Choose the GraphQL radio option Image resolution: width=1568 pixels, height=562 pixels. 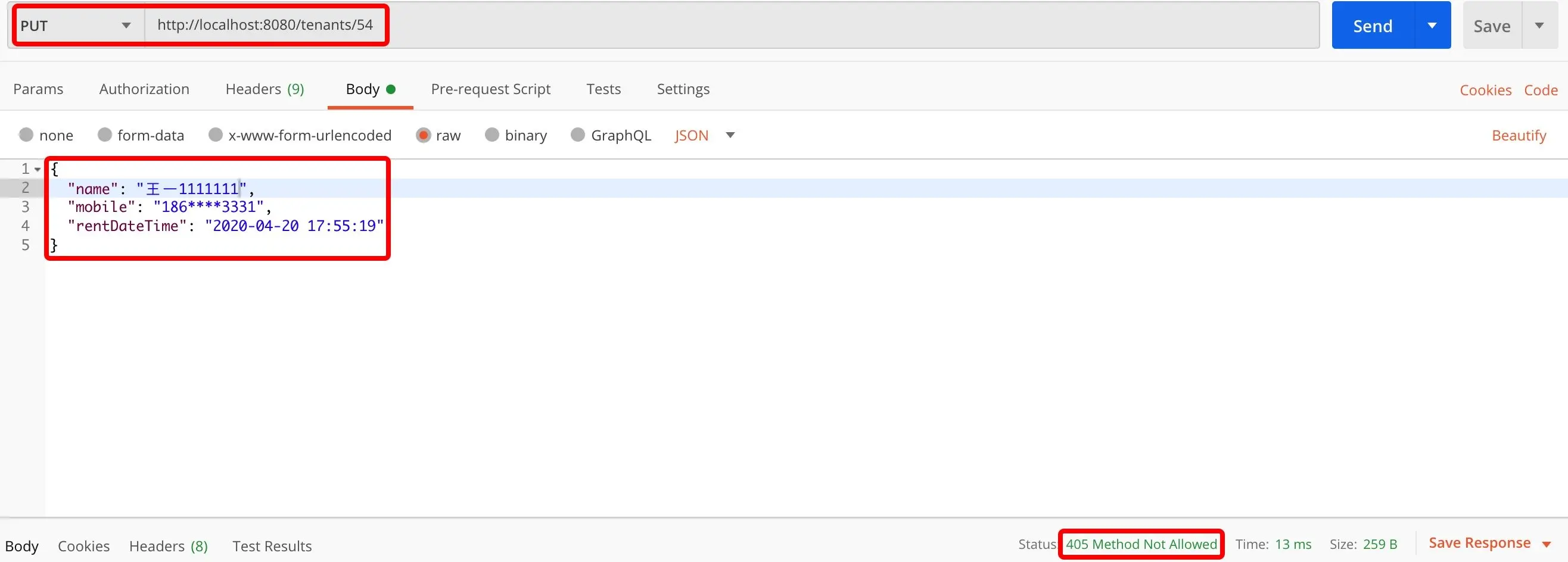coord(578,135)
